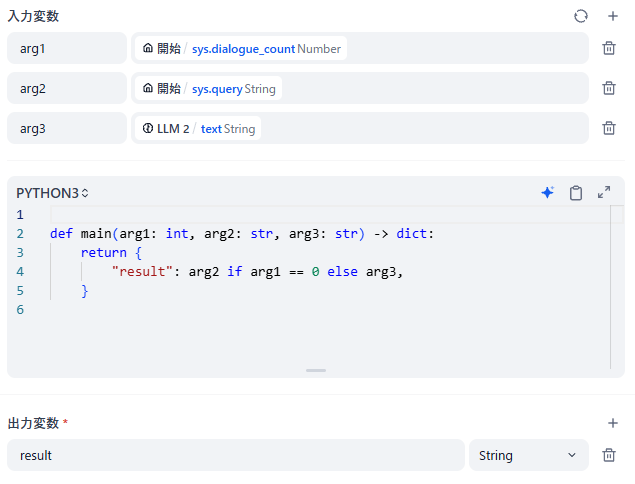Click the arg1 variable name field
The image size is (635, 484).
tap(66, 48)
